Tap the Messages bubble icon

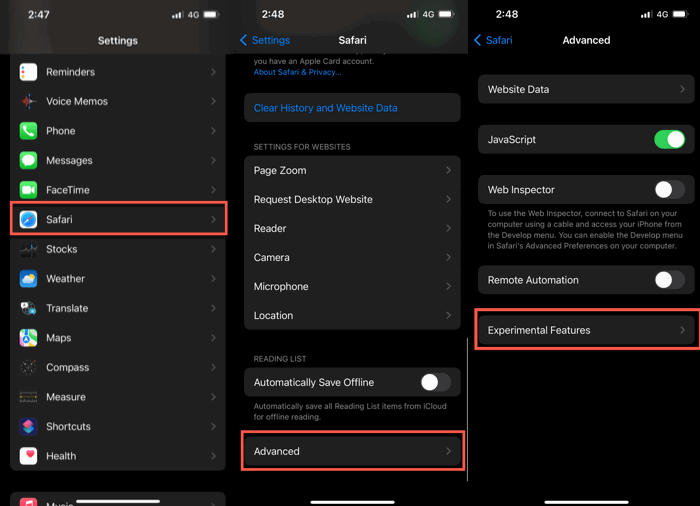[x=28, y=160]
